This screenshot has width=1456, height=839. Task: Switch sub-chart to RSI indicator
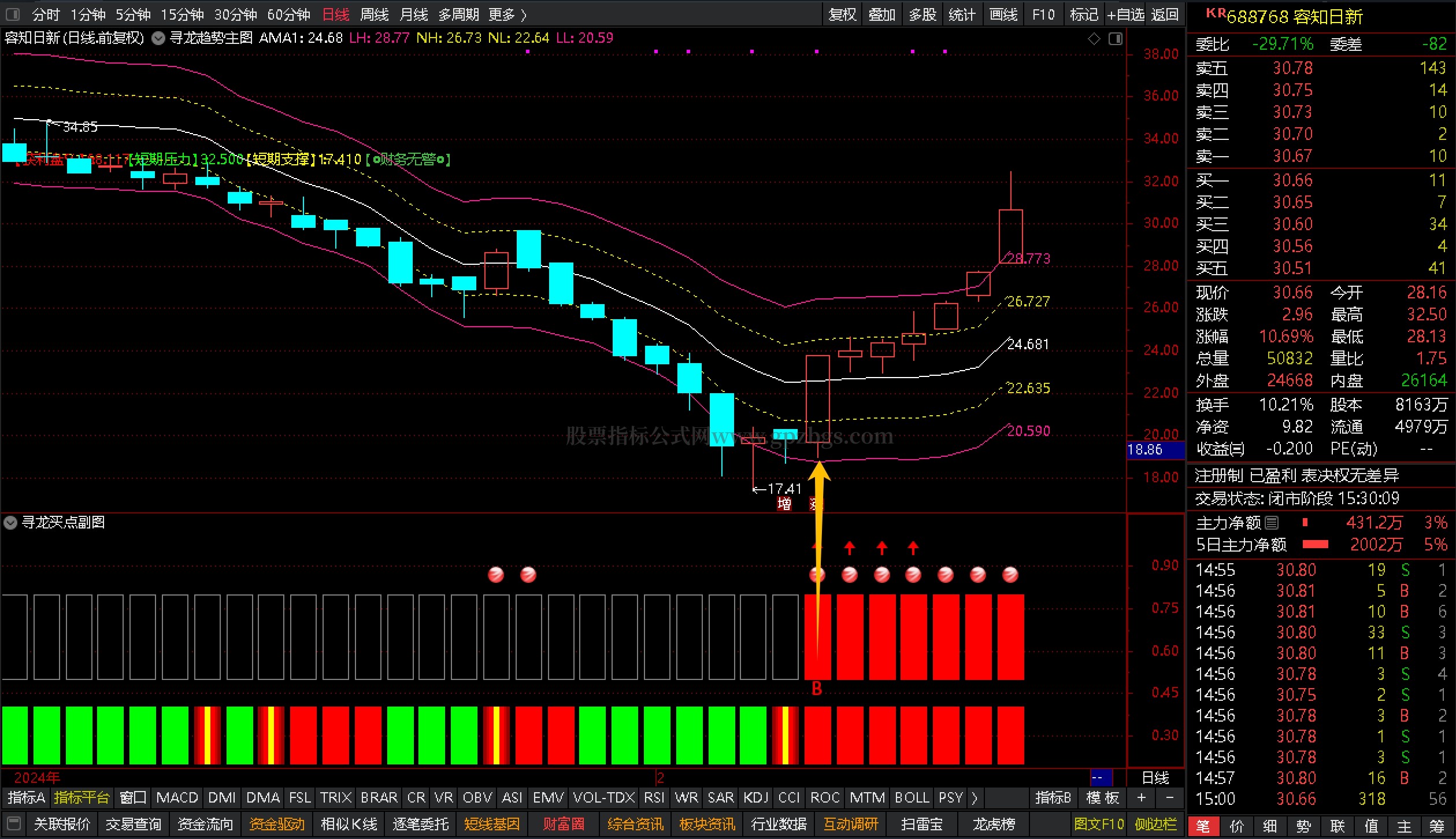click(654, 798)
